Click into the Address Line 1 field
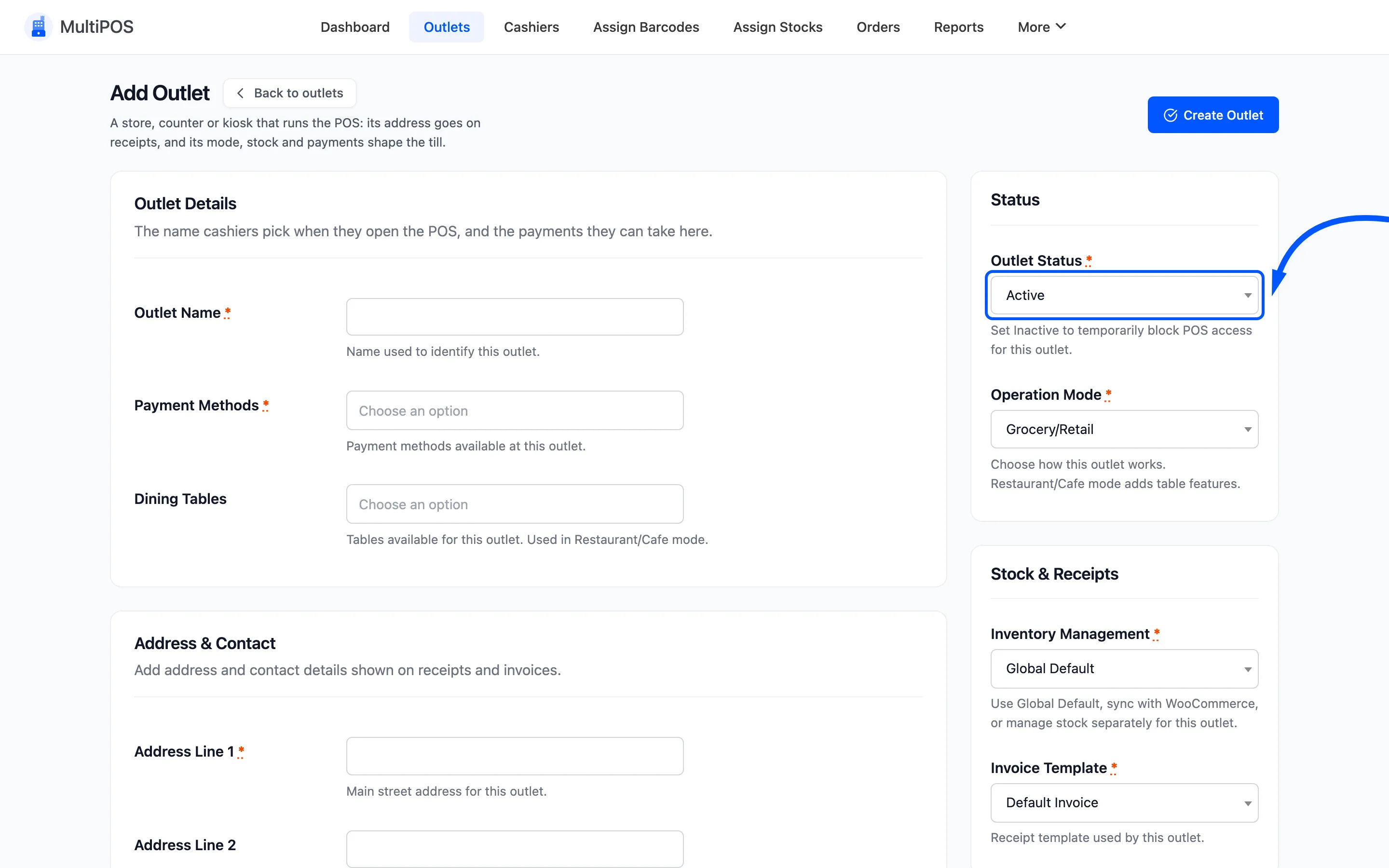The height and width of the screenshot is (868, 1389). (x=515, y=756)
